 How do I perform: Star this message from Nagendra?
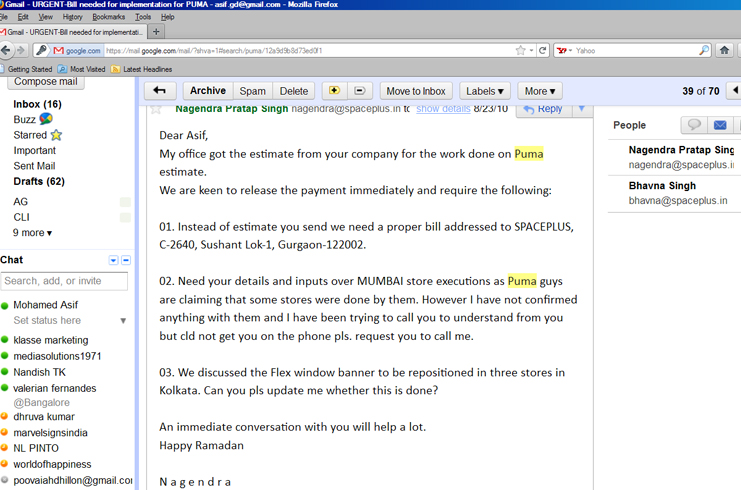pyautogui.click(x=156, y=108)
